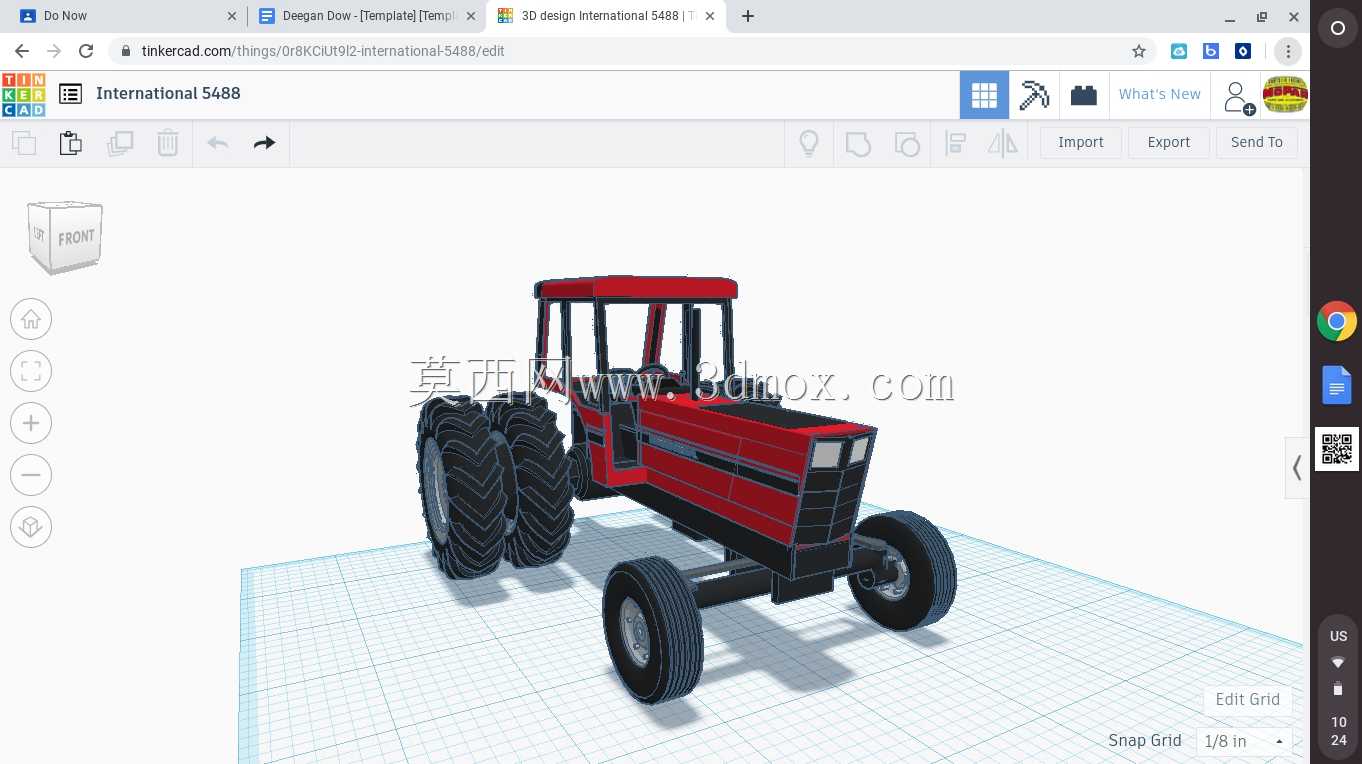Click the Duplicate toolbar icon
Viewport: 1362px width, 764px height.
120,143
